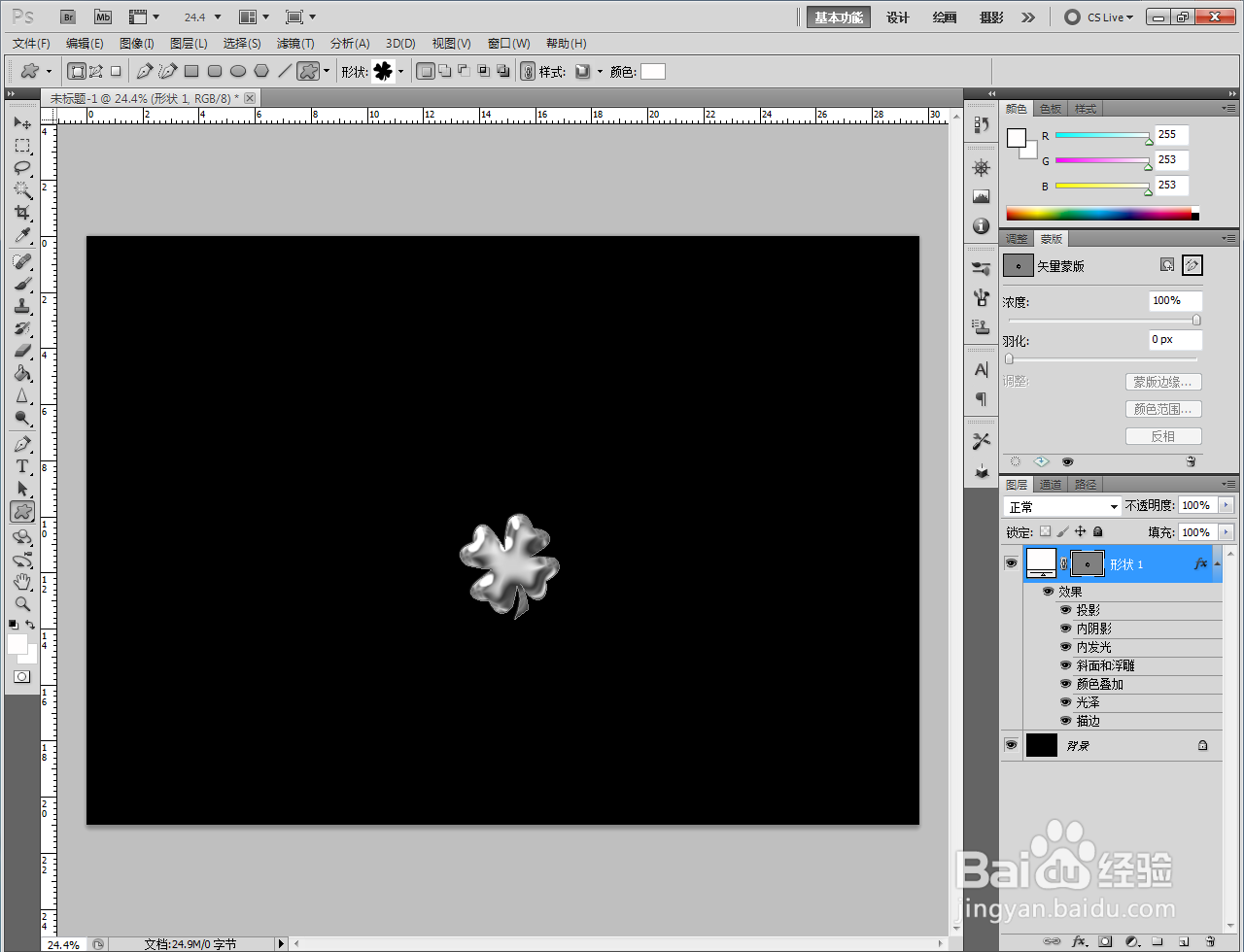Toggle visibility of 斜面和浮雕 effect

pyautogui.click(x=1066, y=665)
